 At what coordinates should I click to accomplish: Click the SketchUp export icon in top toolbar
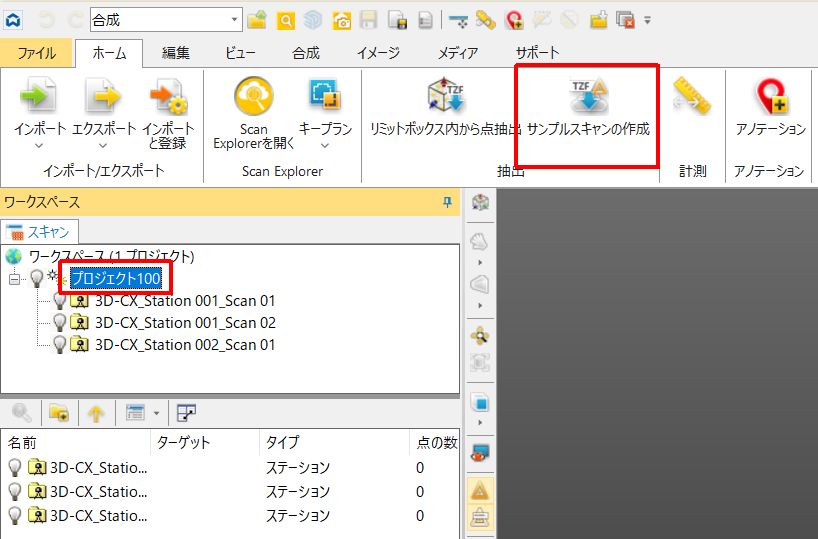tap(314, 21)
